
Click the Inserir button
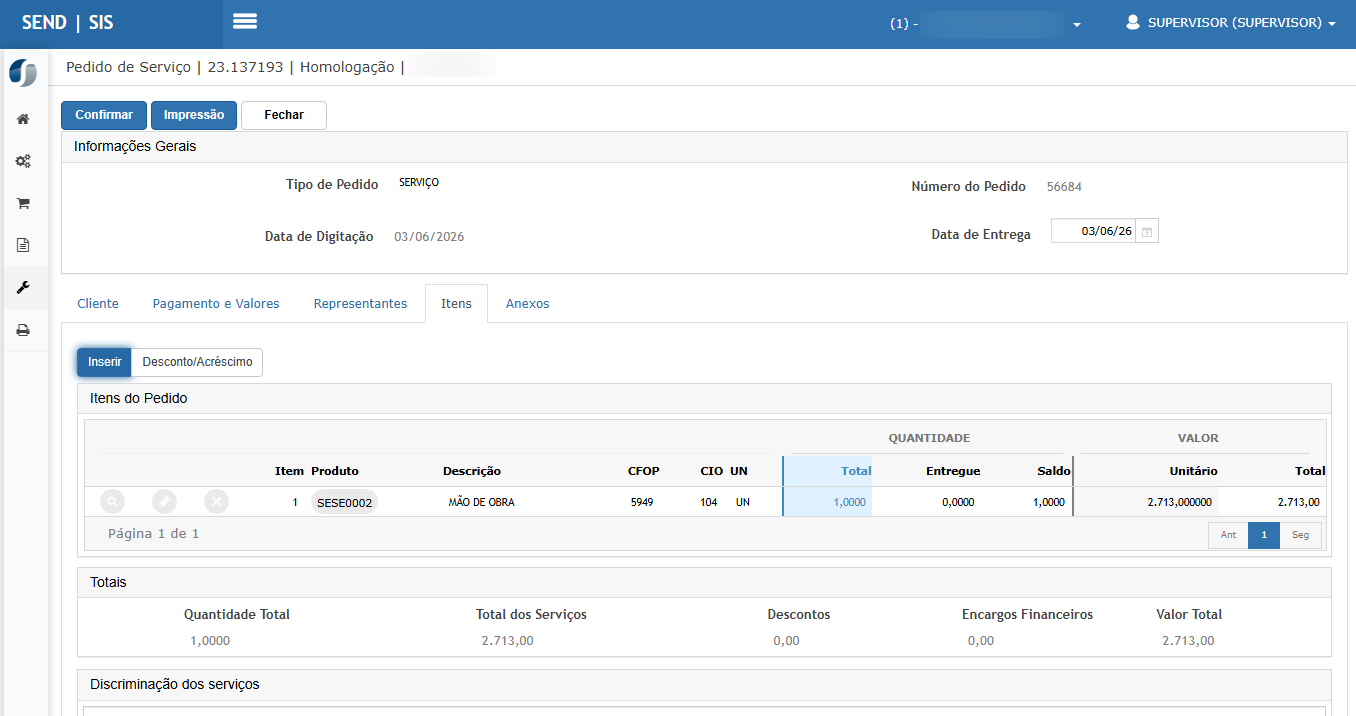click(104, 362)
